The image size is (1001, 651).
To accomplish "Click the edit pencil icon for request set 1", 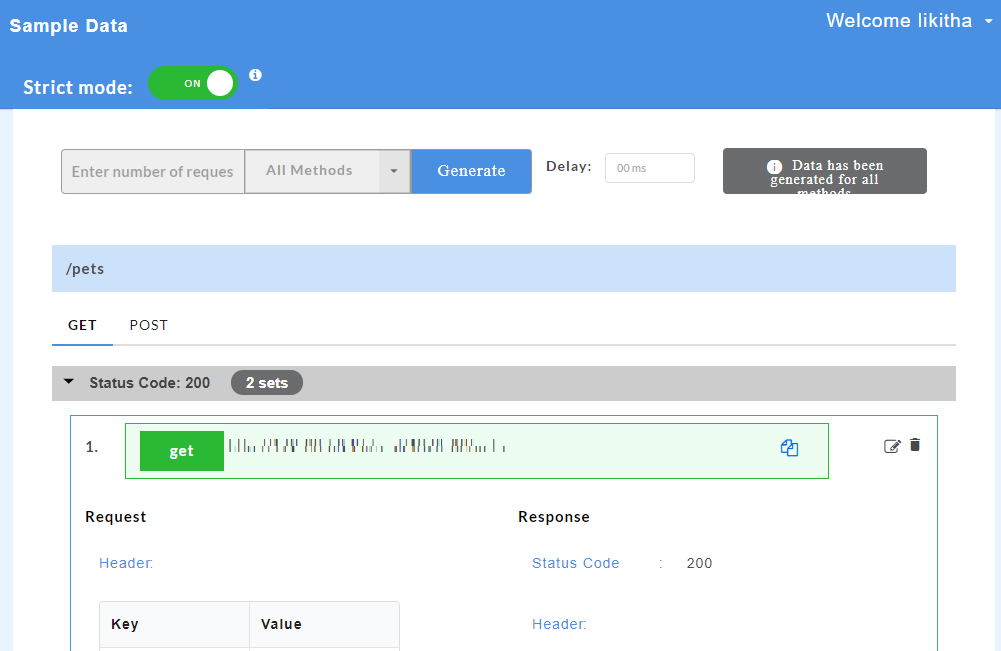I will [x=893, y=446].
